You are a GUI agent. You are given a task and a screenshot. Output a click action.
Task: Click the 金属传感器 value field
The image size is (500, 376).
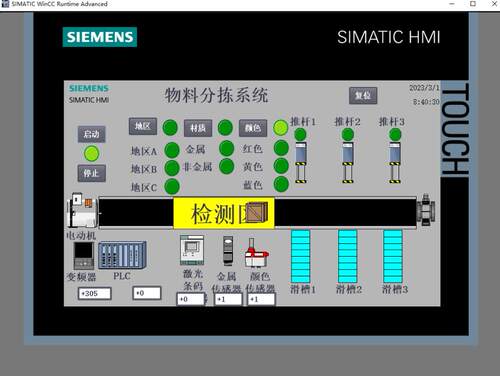click(228, 299)
